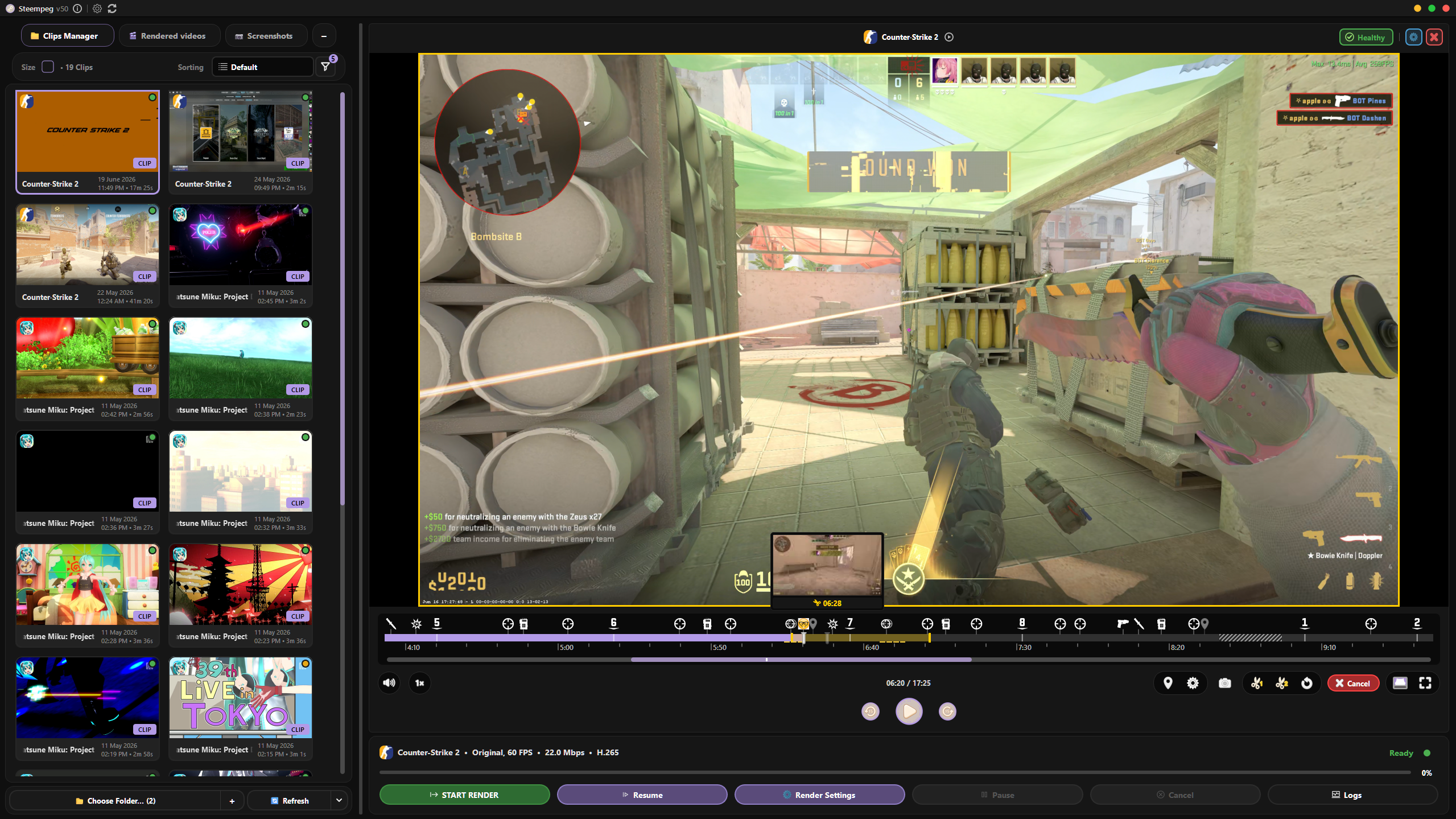Toggle selection circle on Live in Tokyo clip
Image resolution: width=1456 pixels, height=819 pixels.
pyautogui.click(x=306, y=664)
